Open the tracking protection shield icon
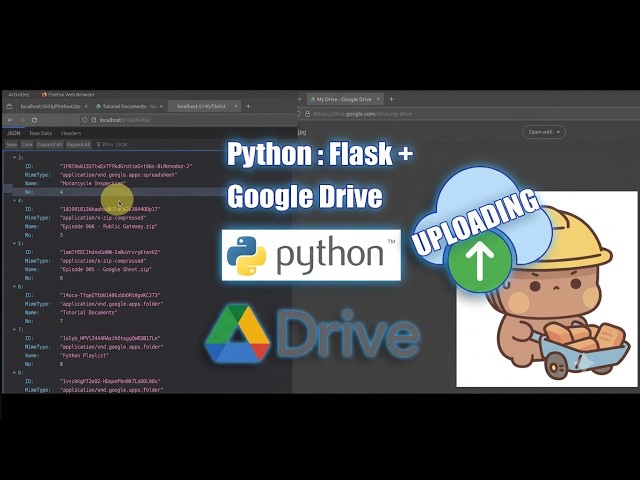The width and height of the screenshot is (640, 480). point(84,120)
